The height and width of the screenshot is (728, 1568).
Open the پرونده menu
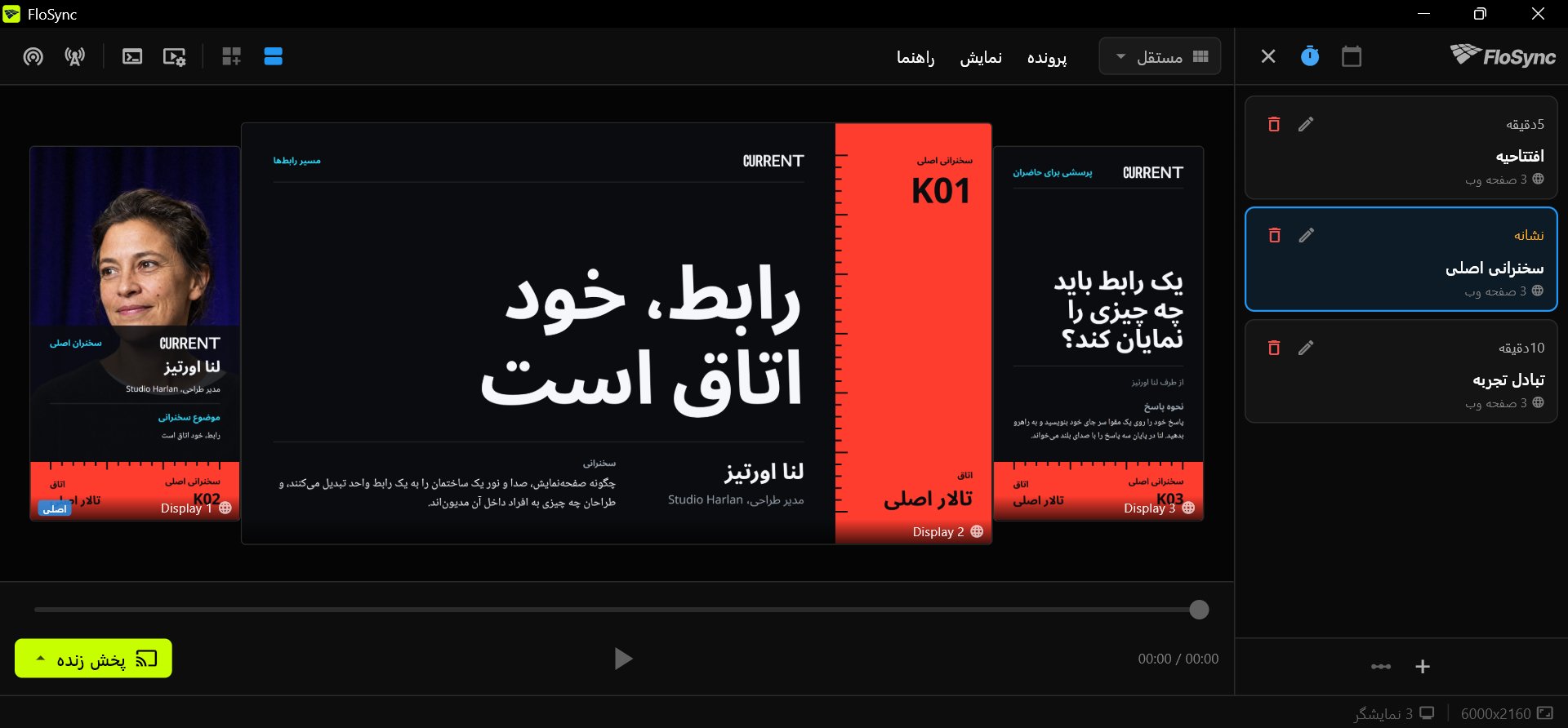point(1047,57)
